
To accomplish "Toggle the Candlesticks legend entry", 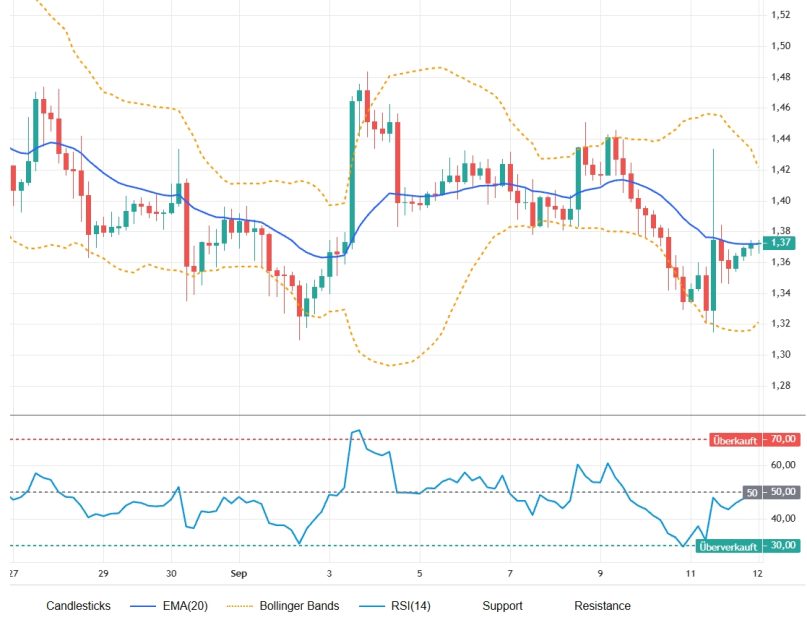I will [x=78, y=606].
